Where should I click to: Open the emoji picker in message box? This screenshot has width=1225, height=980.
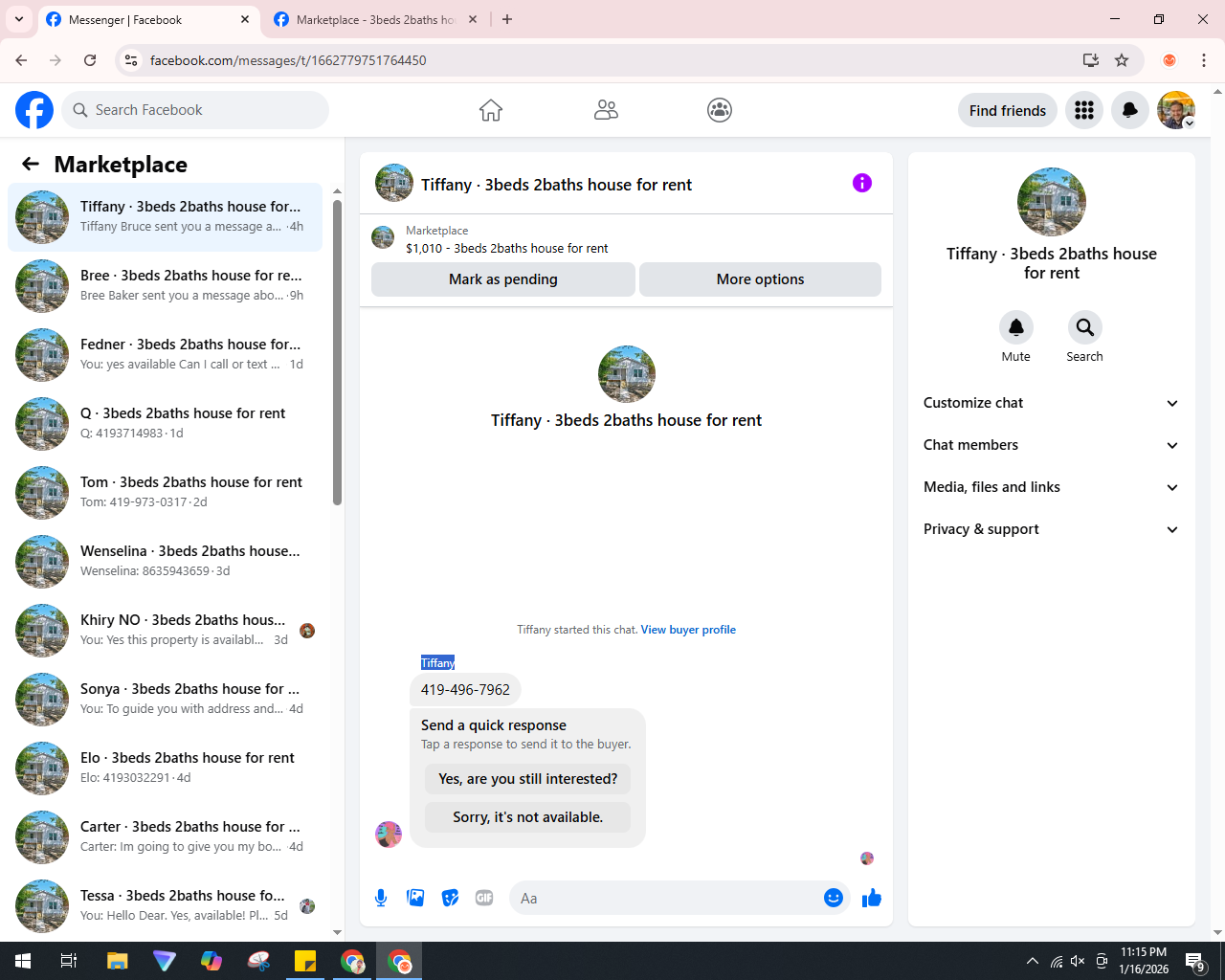click(x=834, y=898)
